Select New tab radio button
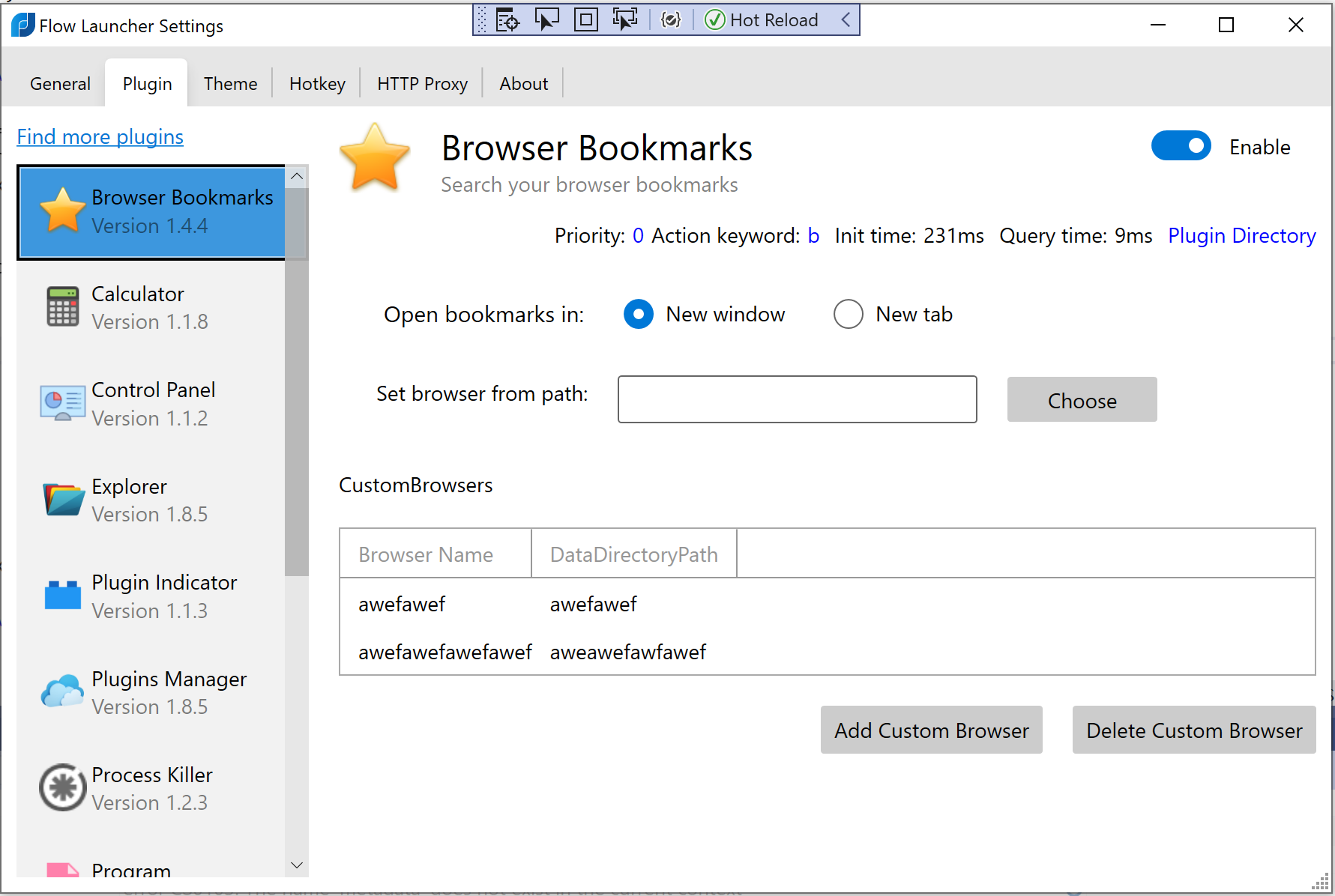This screenshot has height=896, width=1335. click(849, 315)
